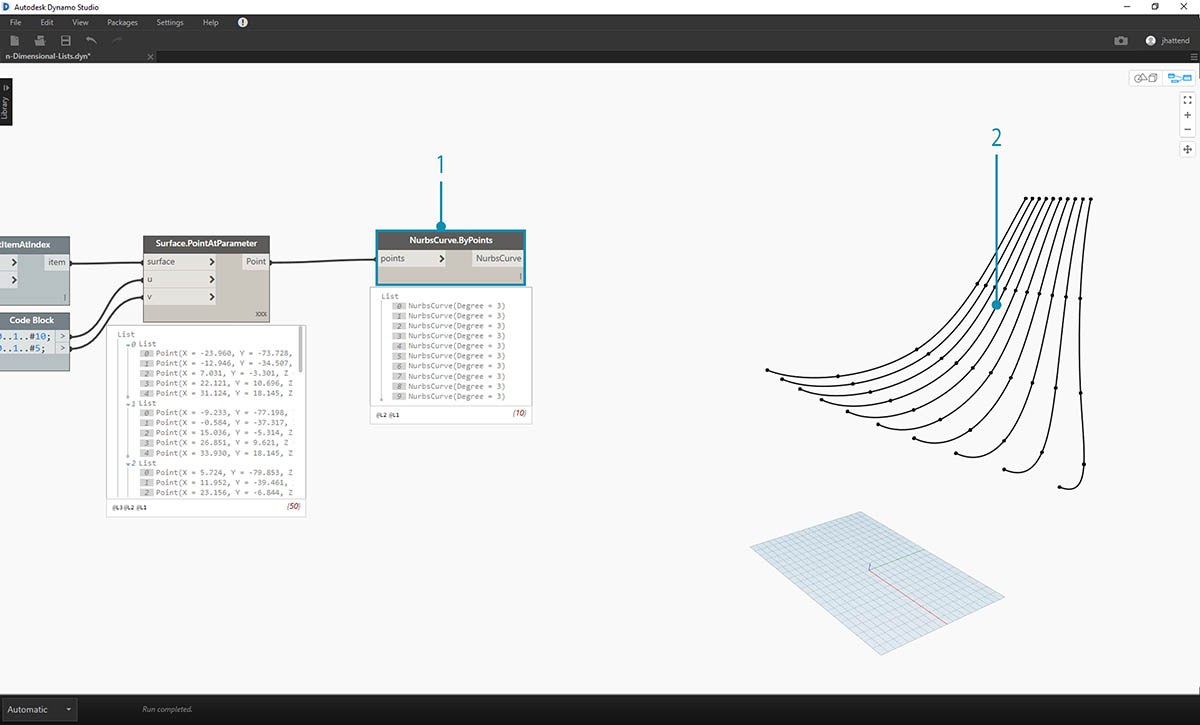
Task: Switch to 3D background preview navigation
Action: point(1146,78)
